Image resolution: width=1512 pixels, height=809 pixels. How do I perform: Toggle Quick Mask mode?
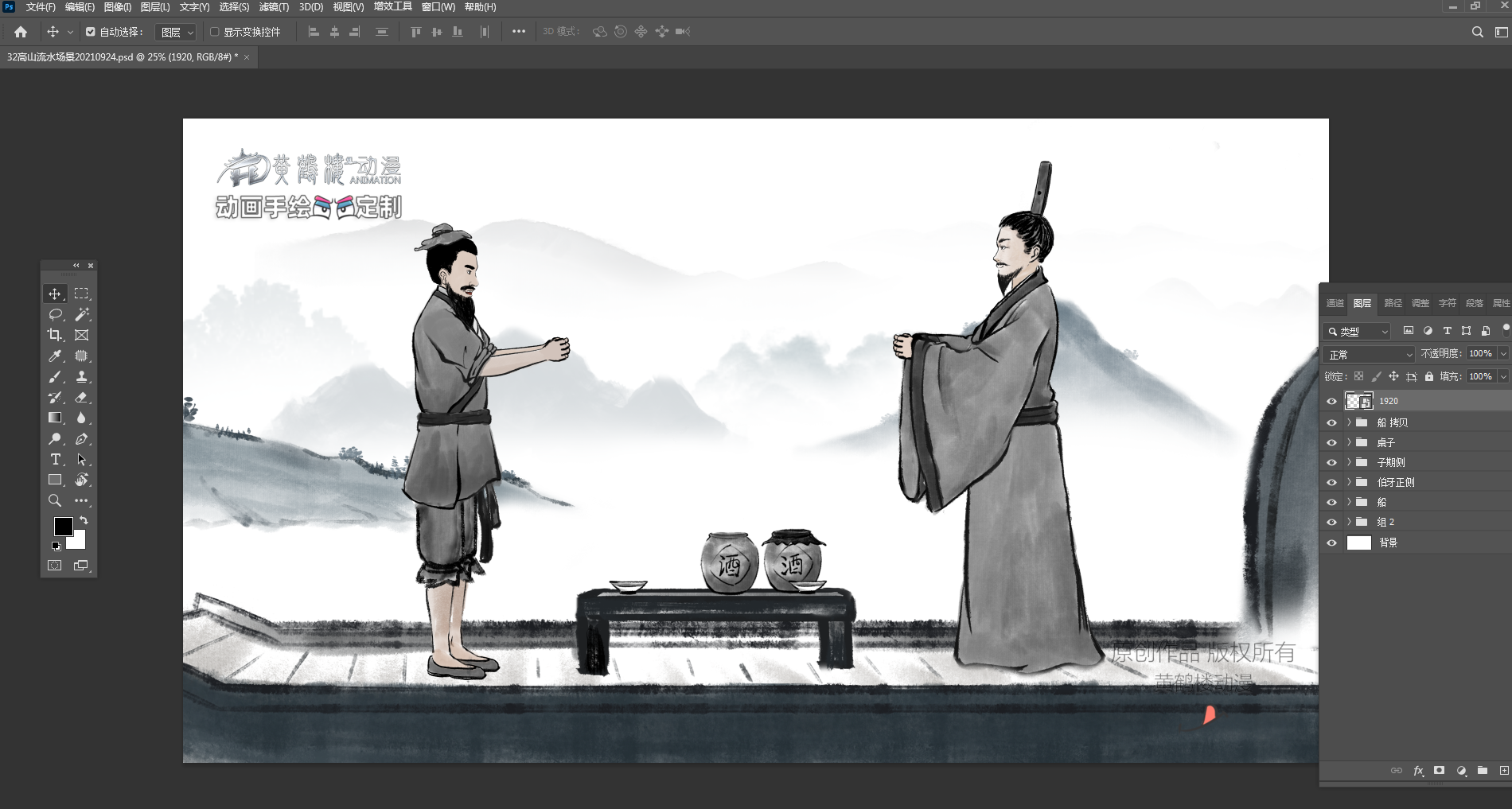pos(54,566)
